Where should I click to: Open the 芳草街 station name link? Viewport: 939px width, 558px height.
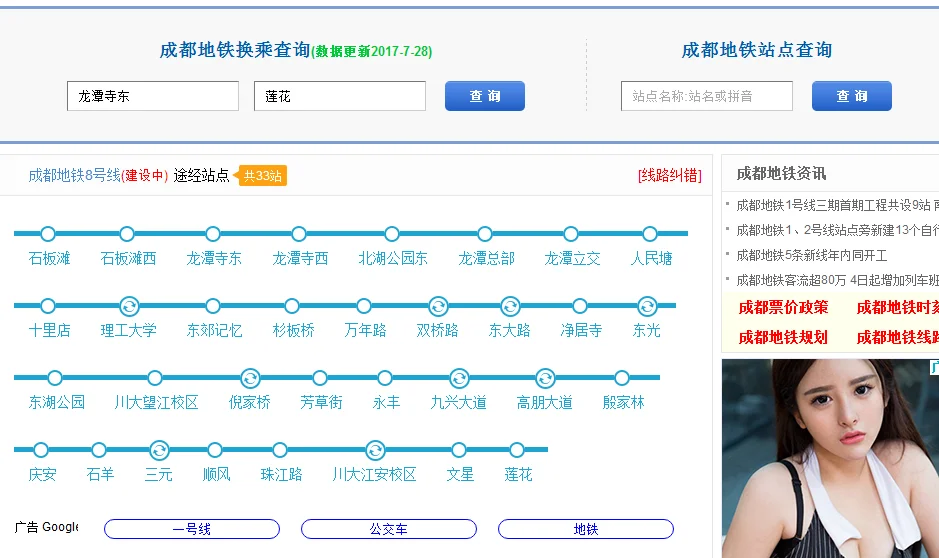coord(321,402)
